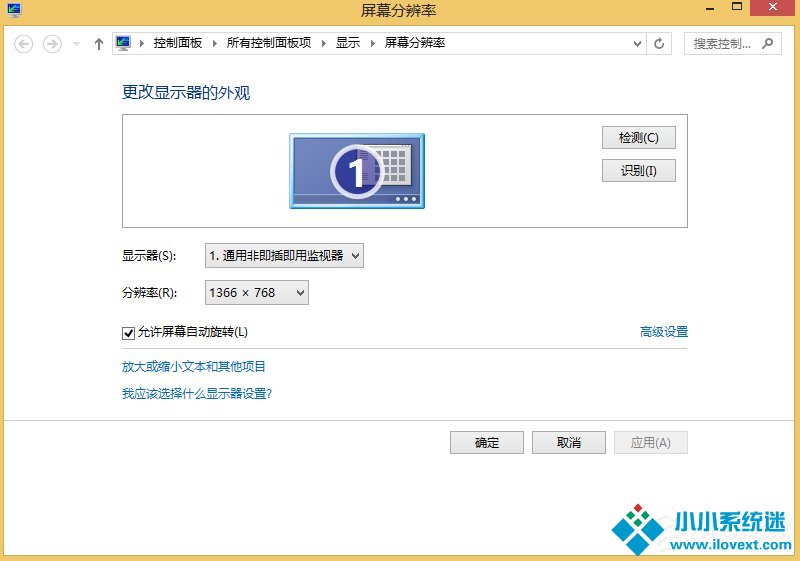This screenshot has height=561, width=800.
Task: Click the 识别(I) button
Action: [x=639, y=170]
